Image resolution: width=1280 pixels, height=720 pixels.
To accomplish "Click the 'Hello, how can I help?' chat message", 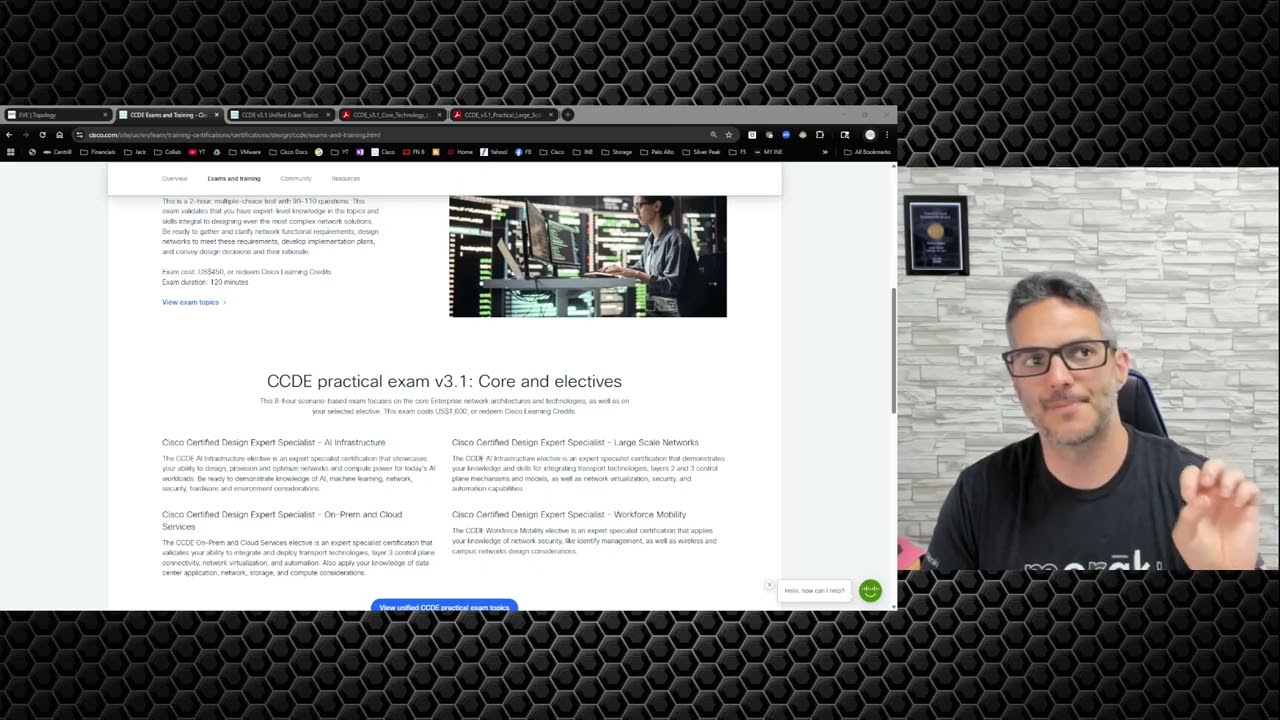I will click(x=814, y=591).
